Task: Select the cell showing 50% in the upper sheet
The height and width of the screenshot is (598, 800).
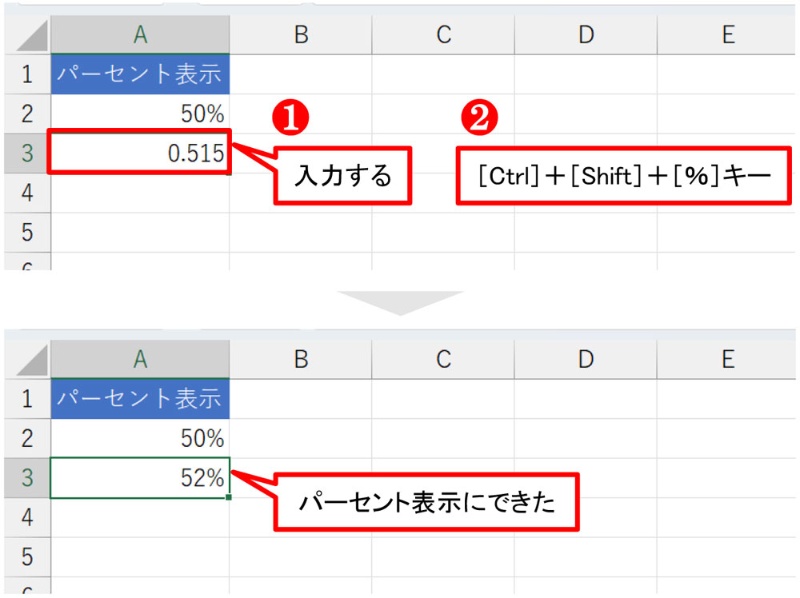Action: pos(140,113)
